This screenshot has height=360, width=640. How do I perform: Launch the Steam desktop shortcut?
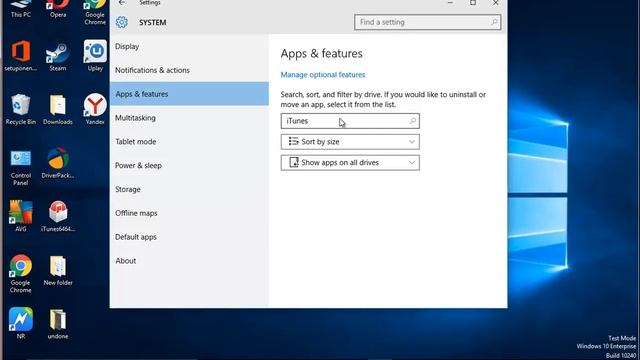click(x=58, y=56)
